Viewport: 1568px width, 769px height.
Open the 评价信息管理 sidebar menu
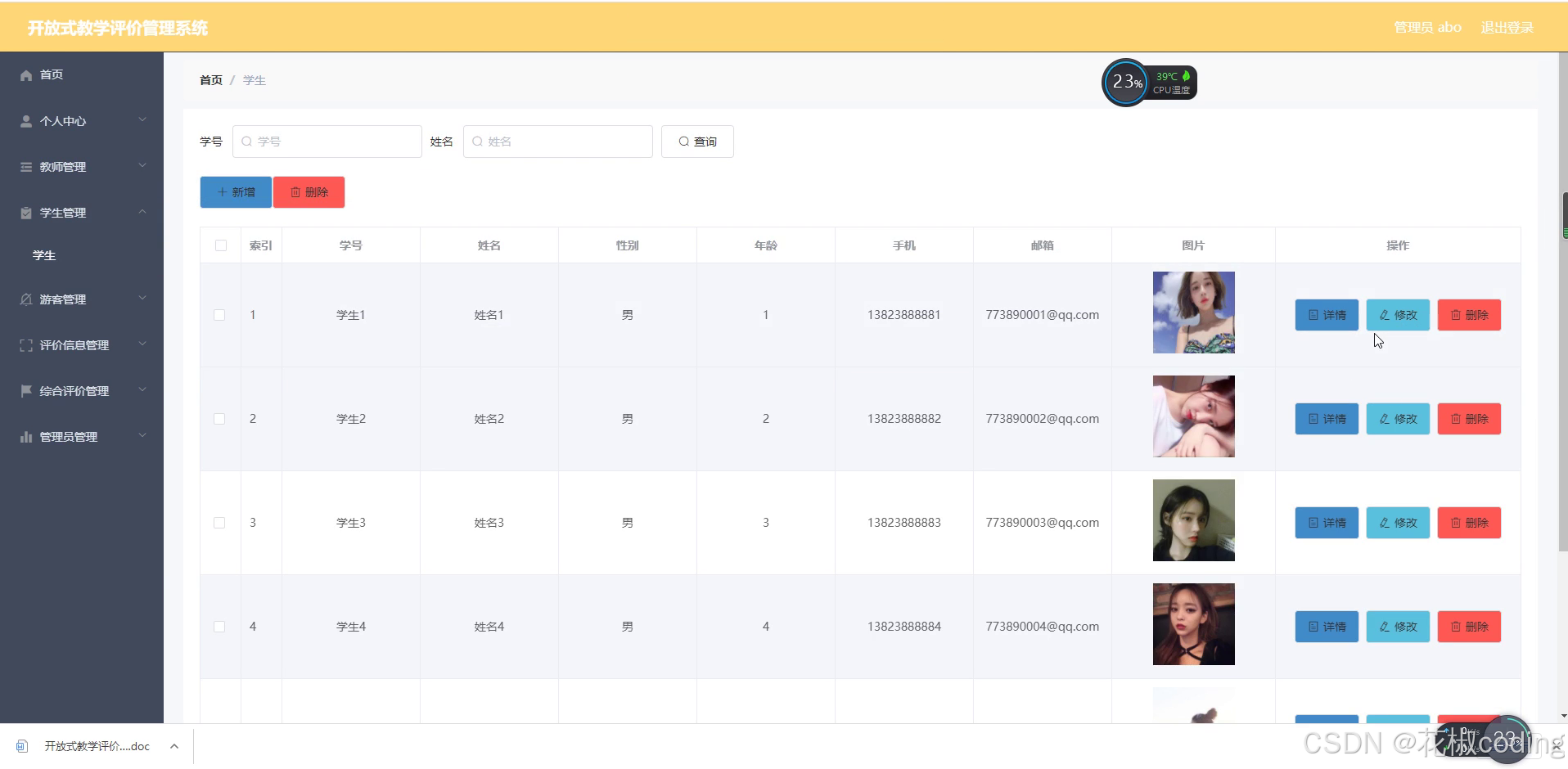coord(82,345)
